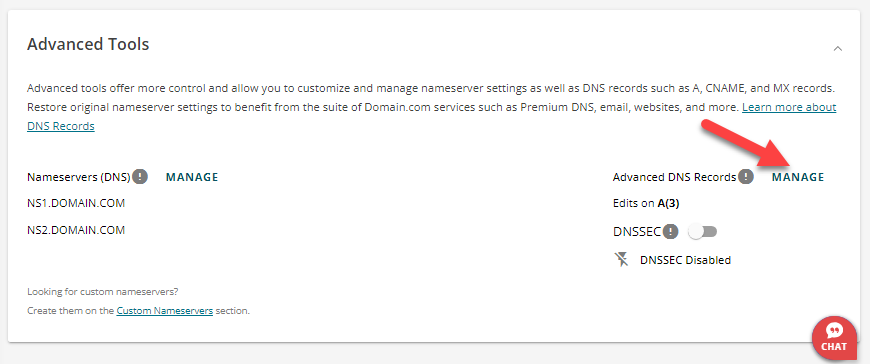
Task: Collapse the Advanced Tools section chevron
Action: click(838, 48)
